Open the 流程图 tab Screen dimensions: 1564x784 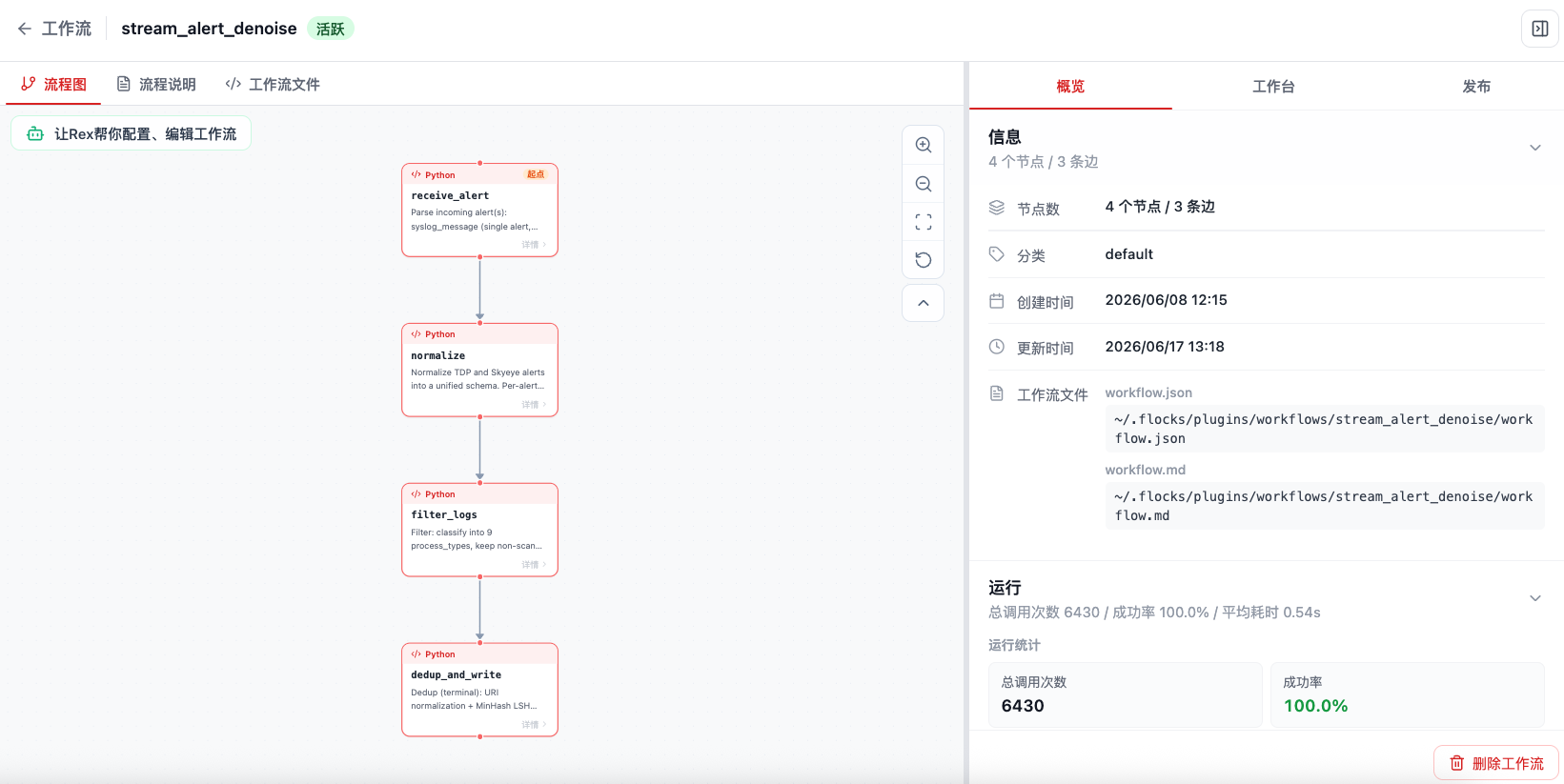coord(54,84)
